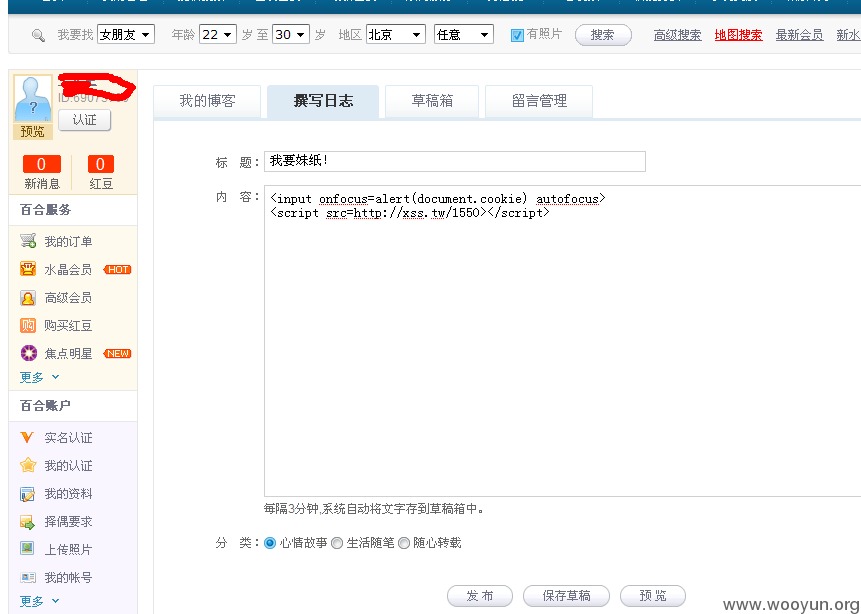Select the 生活随笔 category radio
The width and height of the screenshot is (861, 614).
pyautogui.click(x=337, y=543)
